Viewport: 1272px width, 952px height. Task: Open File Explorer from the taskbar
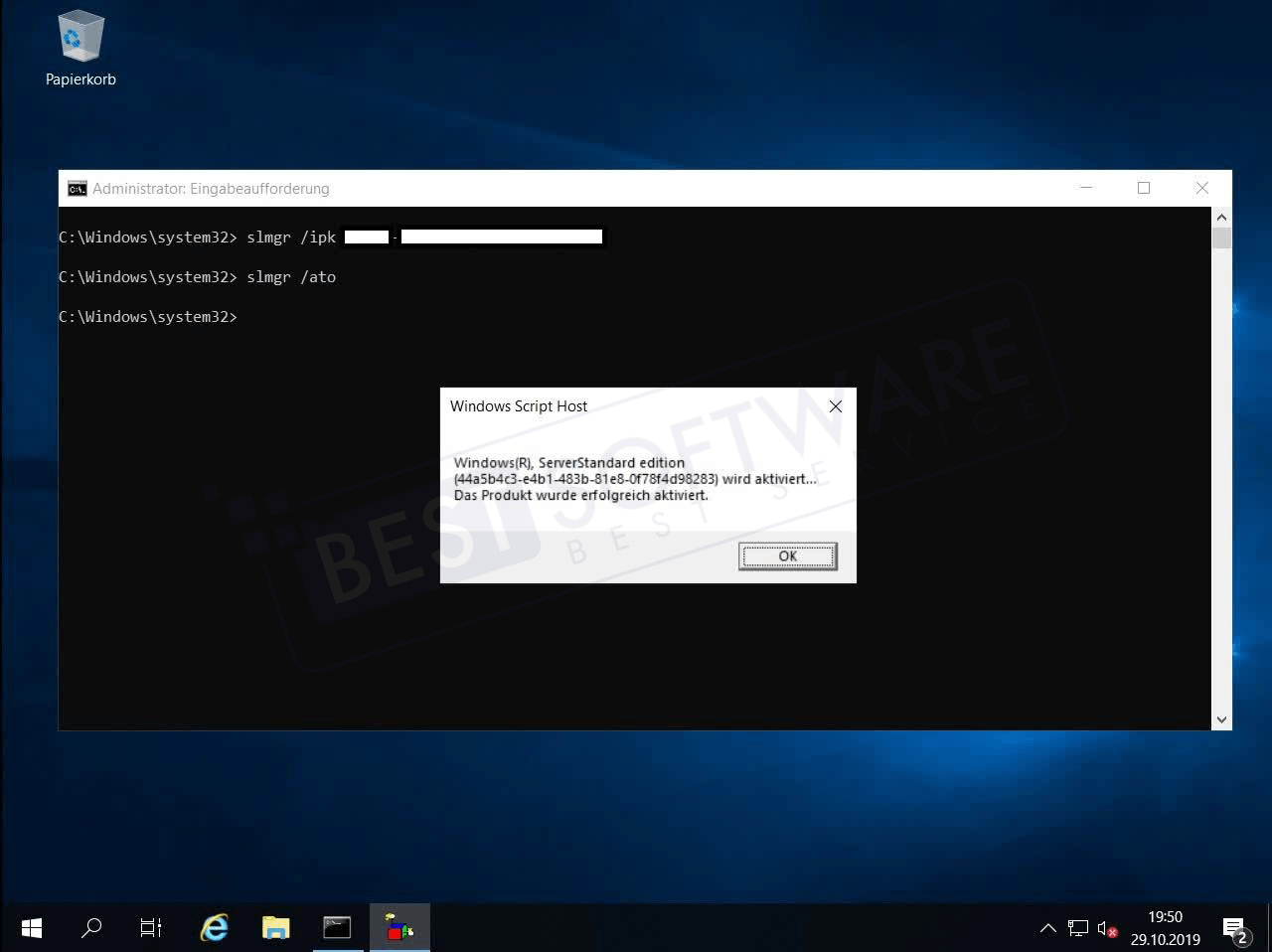click(x=275, y=927)
